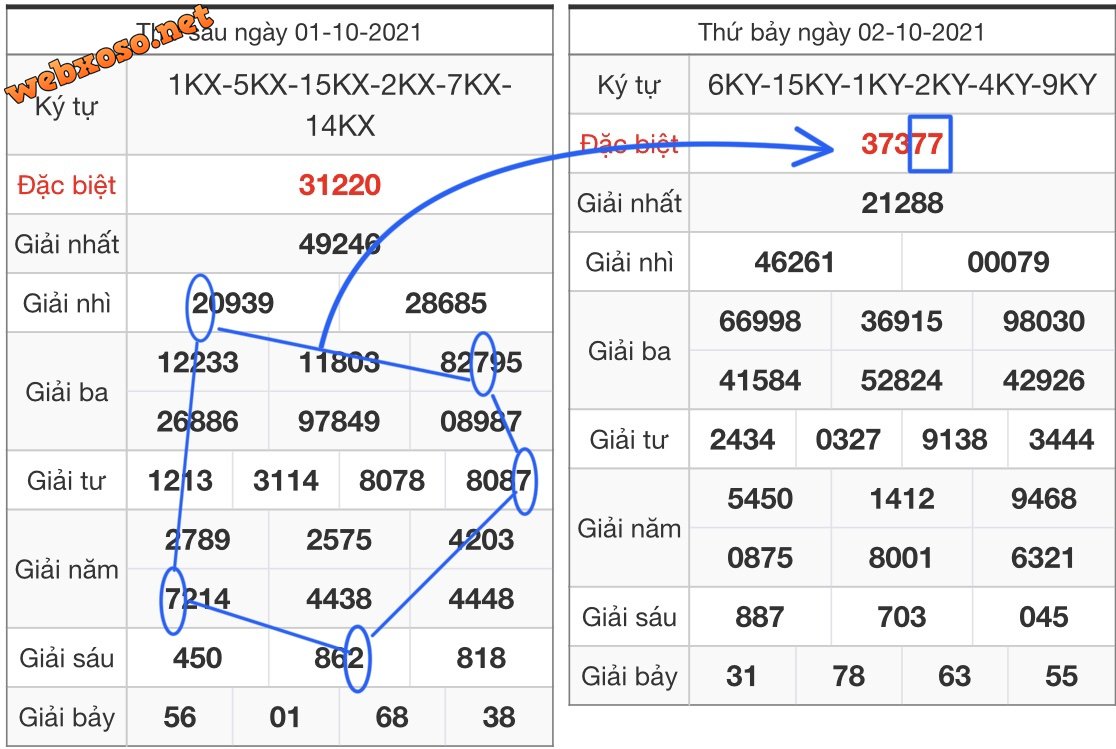Screen dimensions: 1116x749
Task: Click the blue arrowhead pointing at 37377
Action: [822, 150]
